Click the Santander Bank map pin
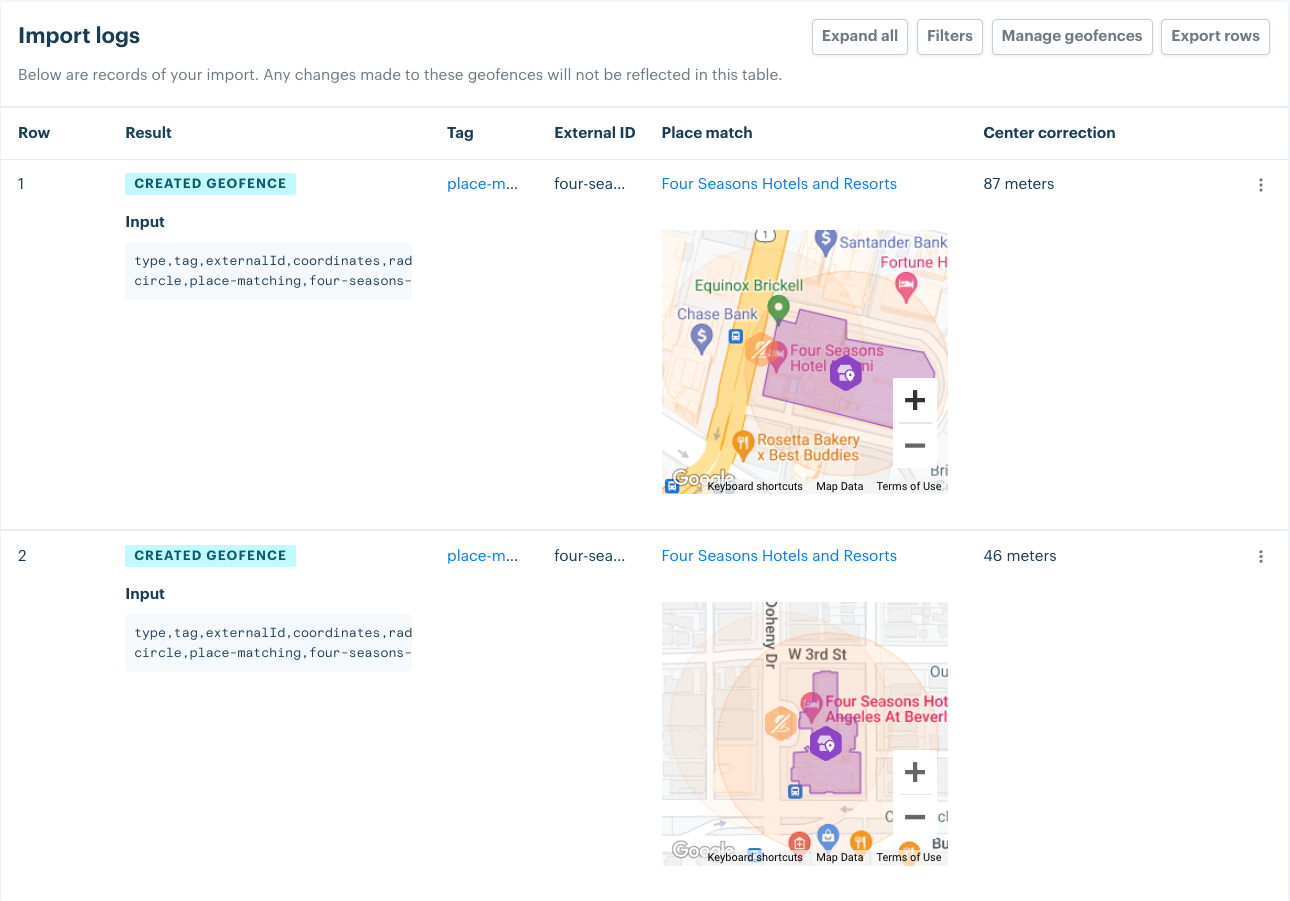The image size is (1290, 901). point(825,240)
